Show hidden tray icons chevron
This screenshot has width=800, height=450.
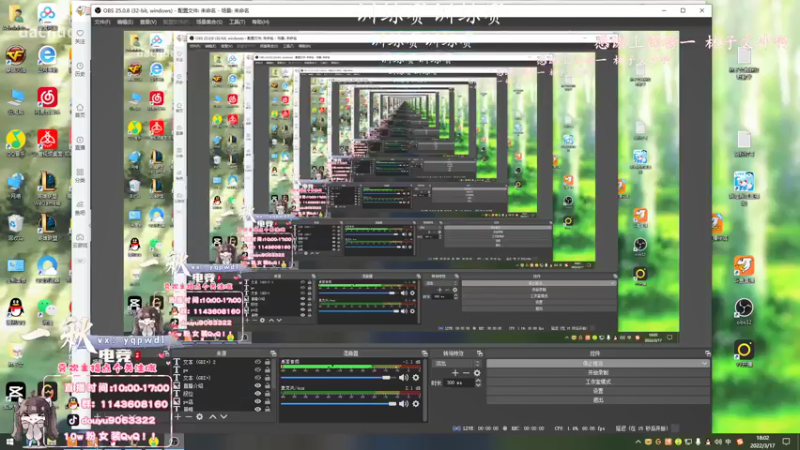pyautogui.click(x=638, y=442)
